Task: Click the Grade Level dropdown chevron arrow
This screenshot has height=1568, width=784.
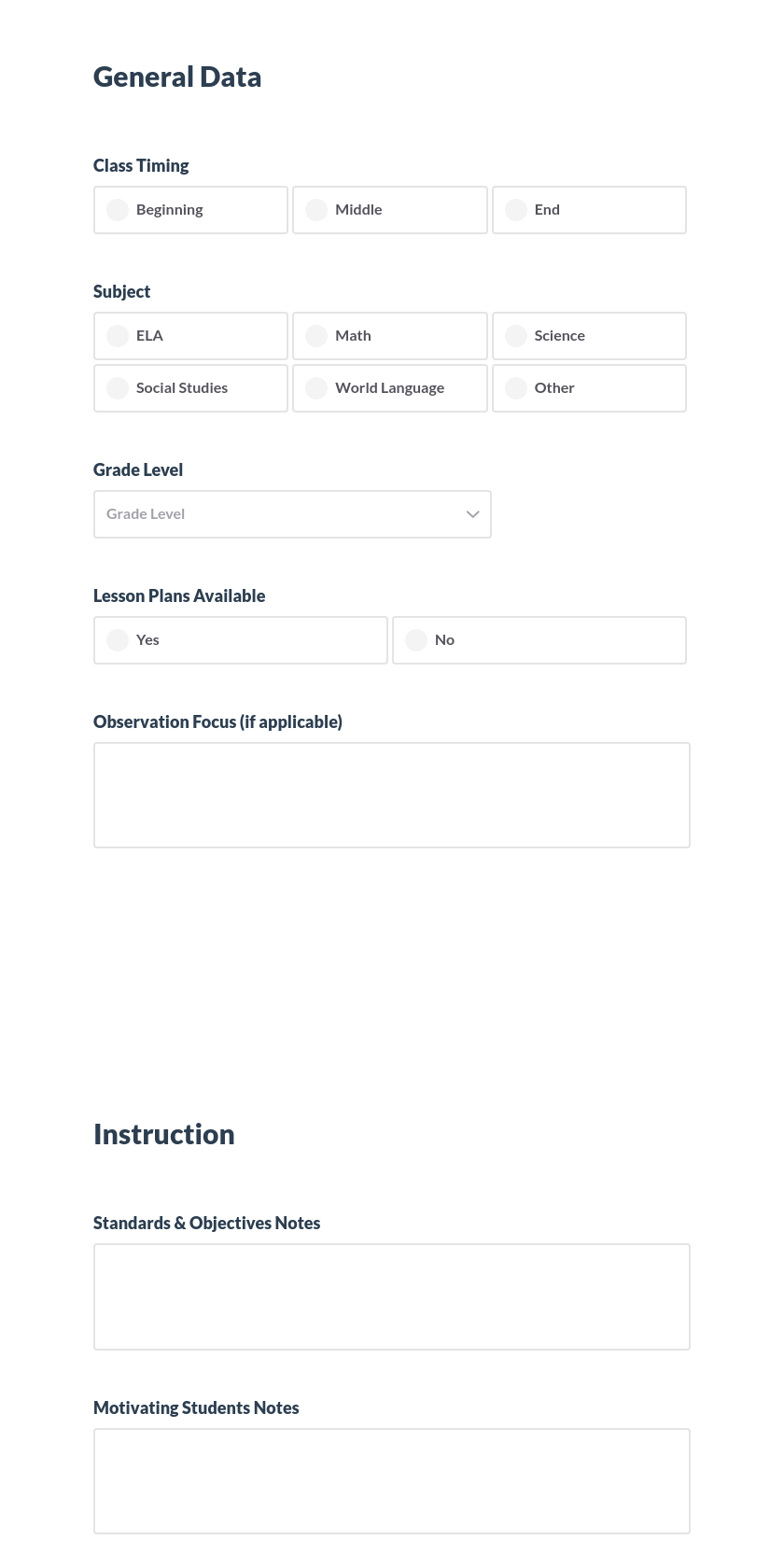Action: tap(473, 514)
